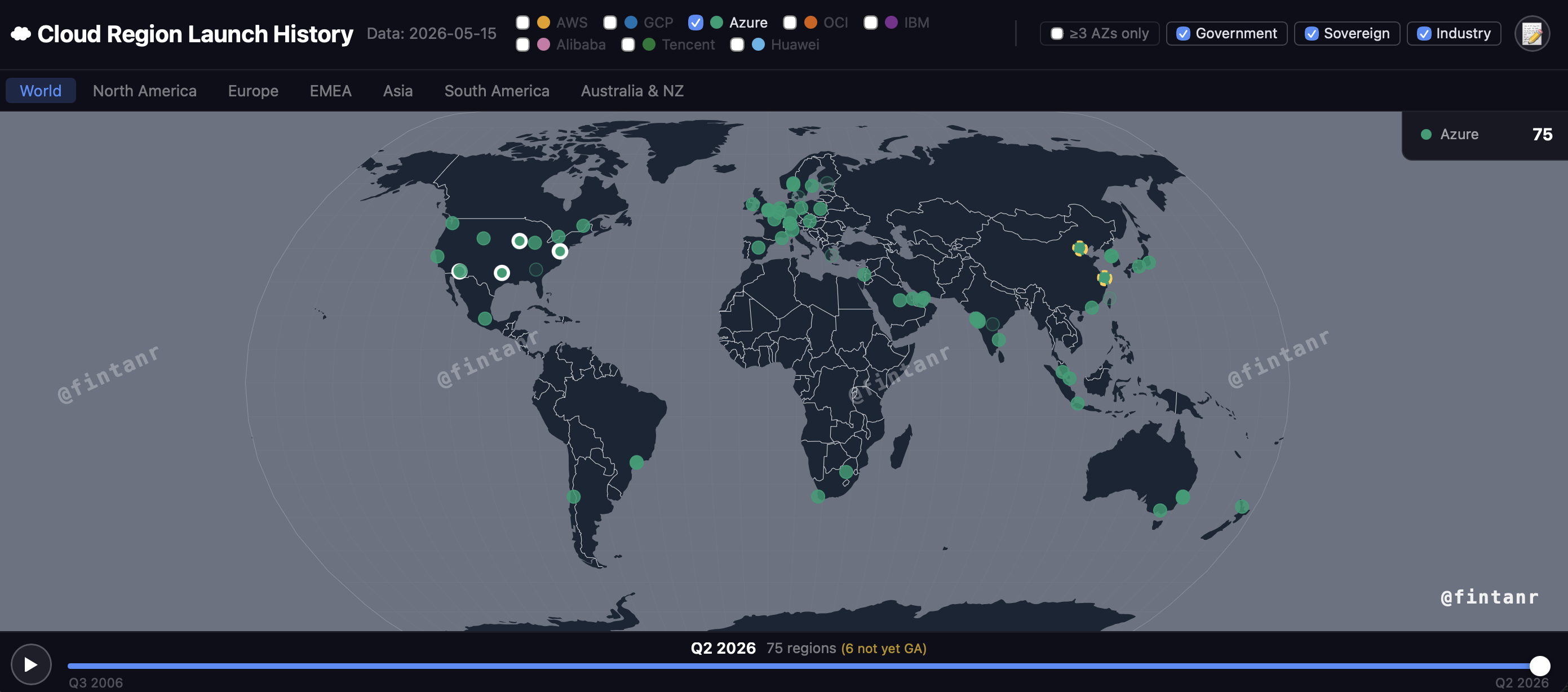Click the cloud logo icon

pyautogui.click(x=21, y=33)
